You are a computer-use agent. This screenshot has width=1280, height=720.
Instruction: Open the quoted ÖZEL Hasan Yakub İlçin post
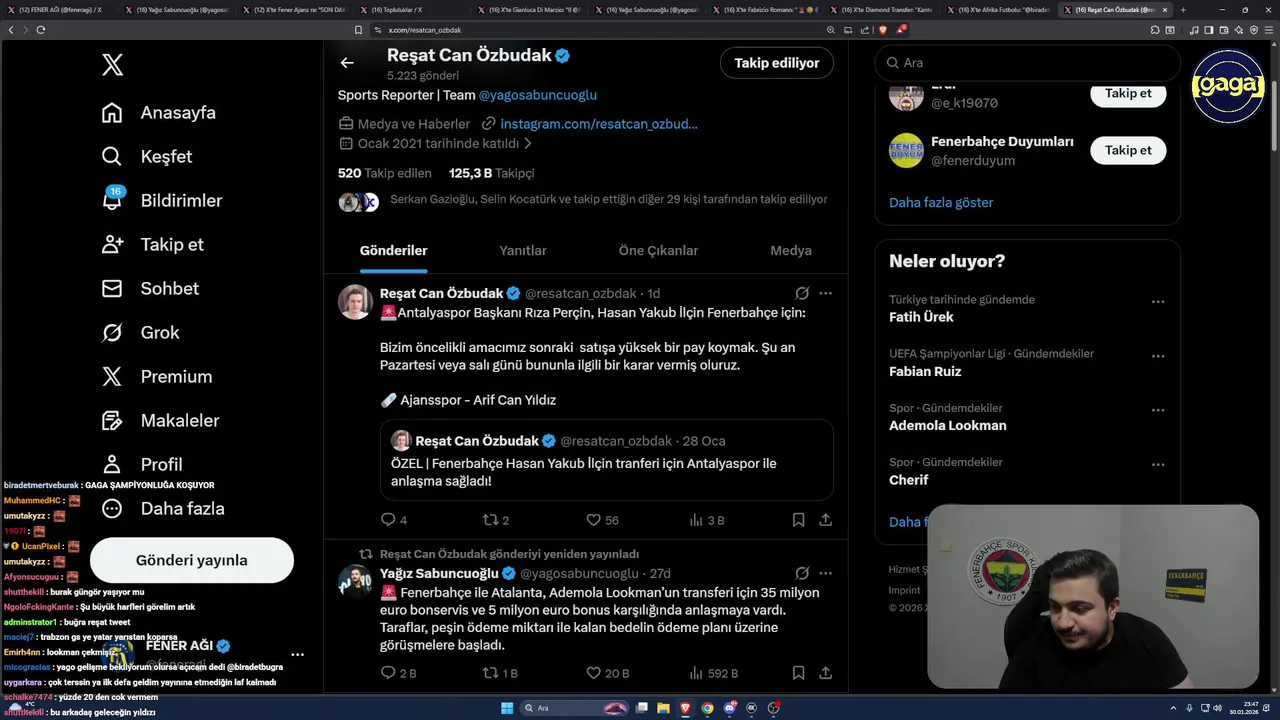pos(606,460)
